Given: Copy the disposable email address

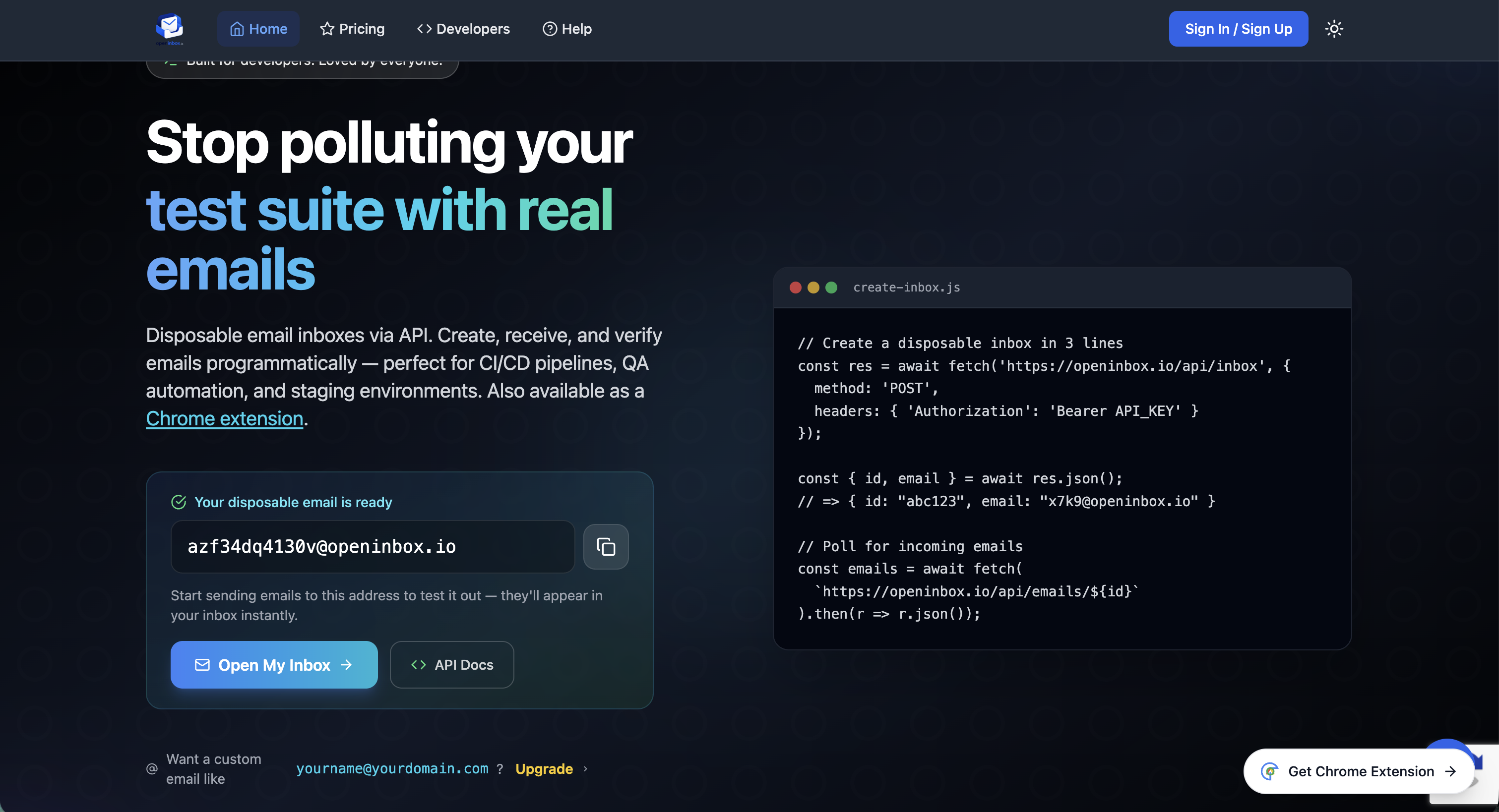Looking at the screenshot, I should pyautogui.click(x=606, y=546).
